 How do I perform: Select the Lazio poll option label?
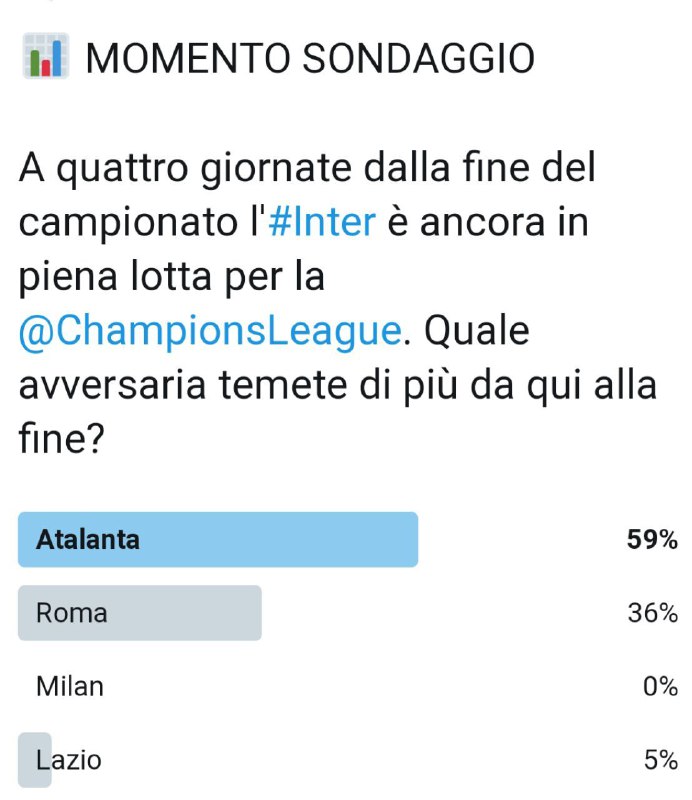69,760
